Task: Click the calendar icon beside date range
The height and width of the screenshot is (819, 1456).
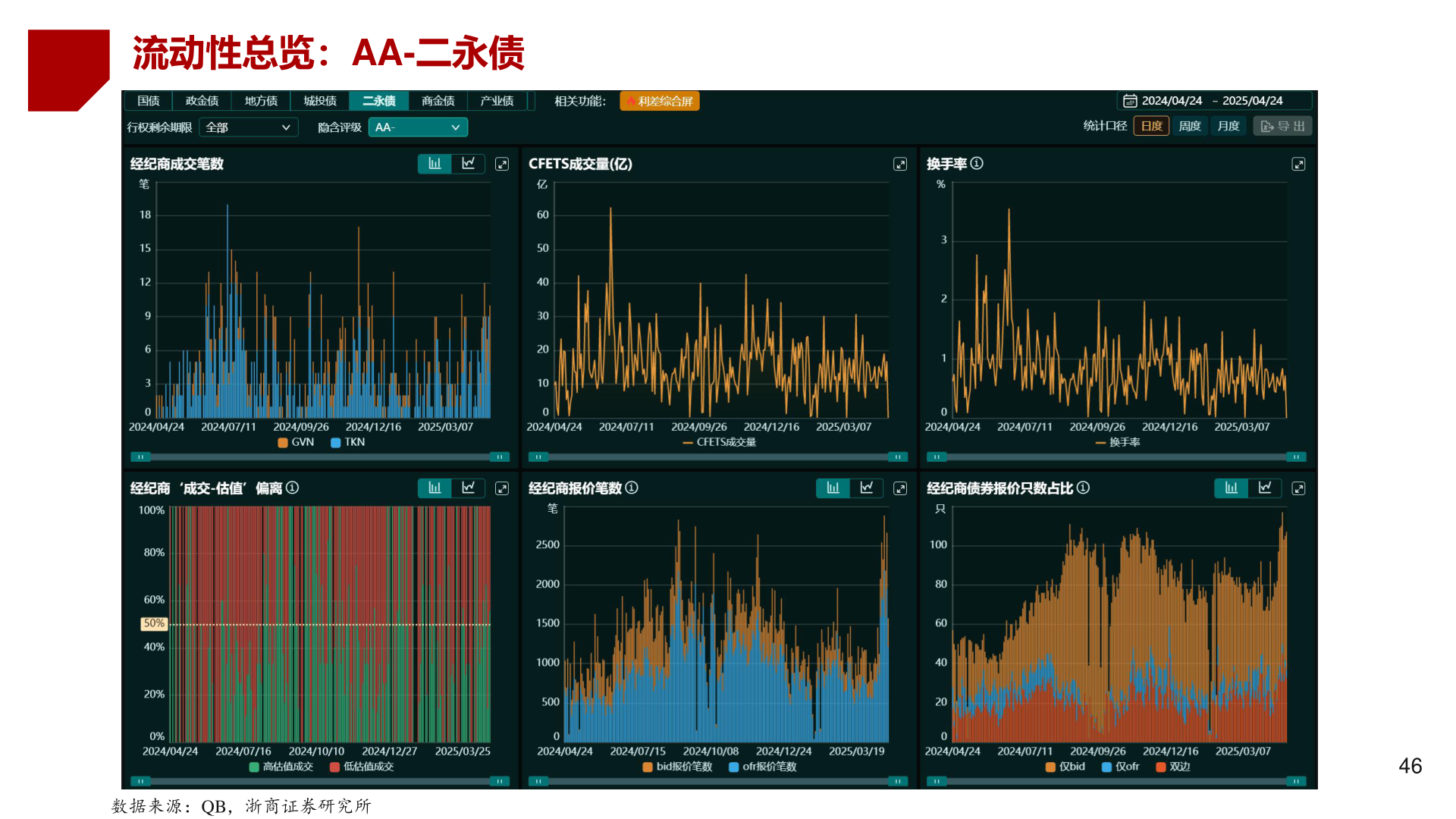Action: [x=1129, y=101]
